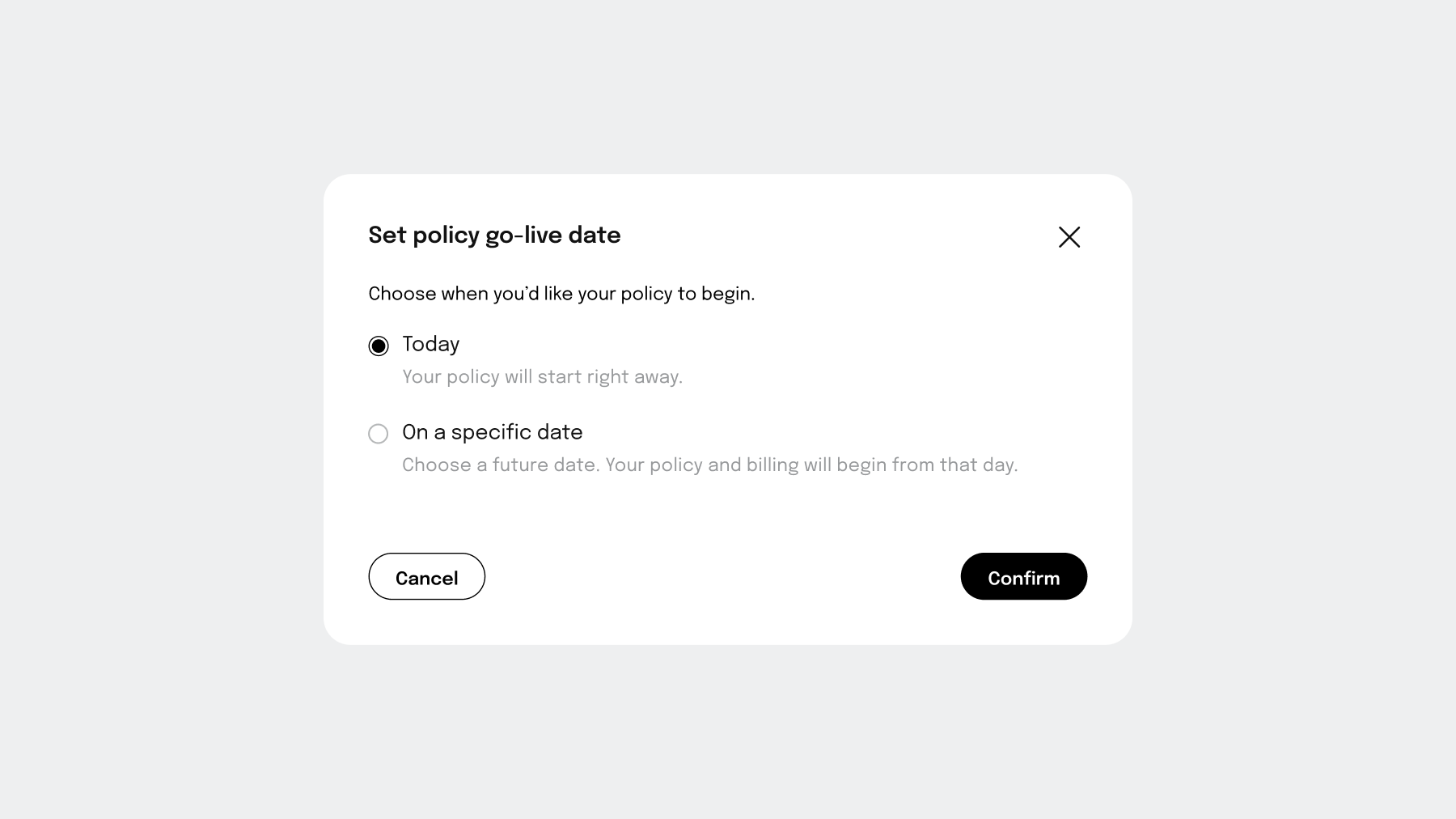Click the future date billing description
Image resolution: width=1456 pixels, height=819 pixels.
pos(710,465)
